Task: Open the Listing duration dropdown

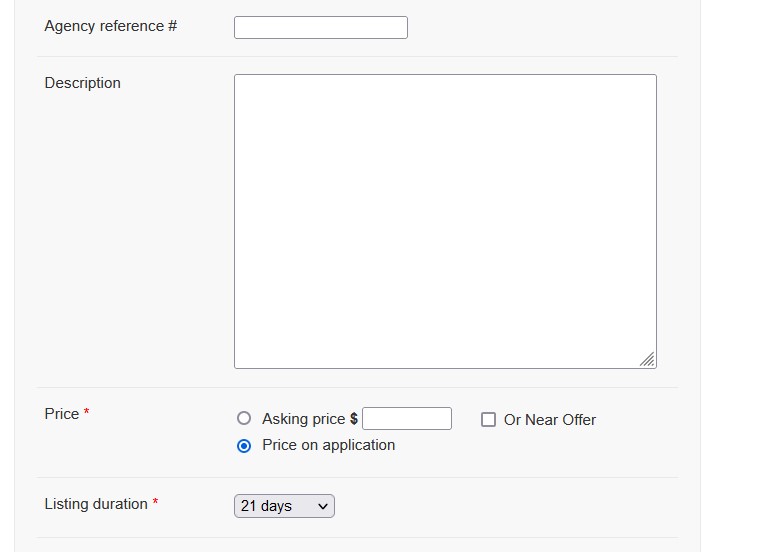Action: [x=284, y=506]
